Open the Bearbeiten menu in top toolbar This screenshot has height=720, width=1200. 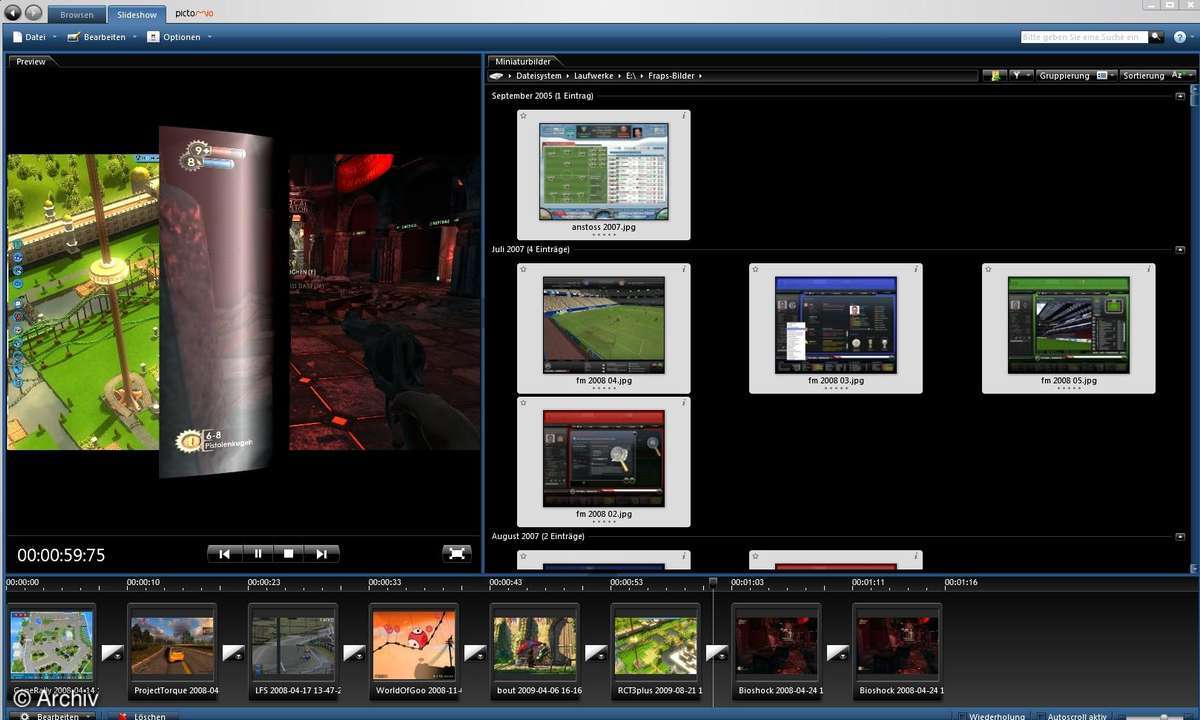(x=102, y=37)
